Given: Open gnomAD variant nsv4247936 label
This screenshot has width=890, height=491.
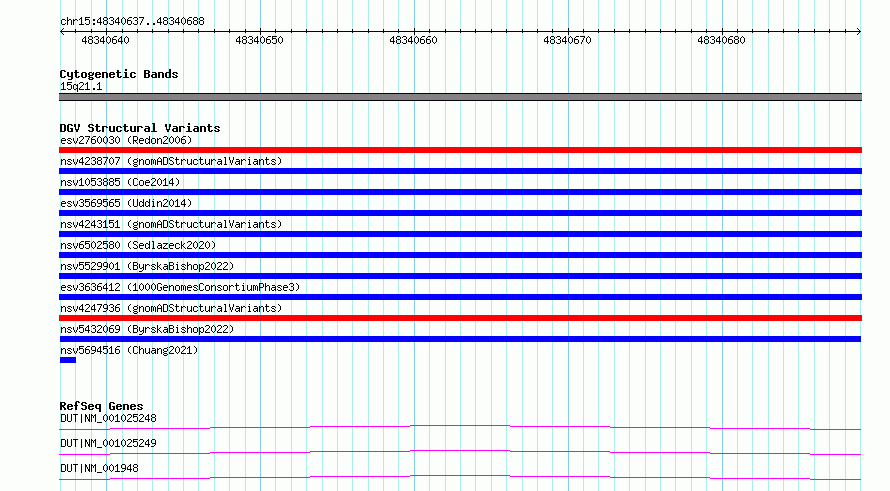Looking at the screenshot, I should [171, 308].
